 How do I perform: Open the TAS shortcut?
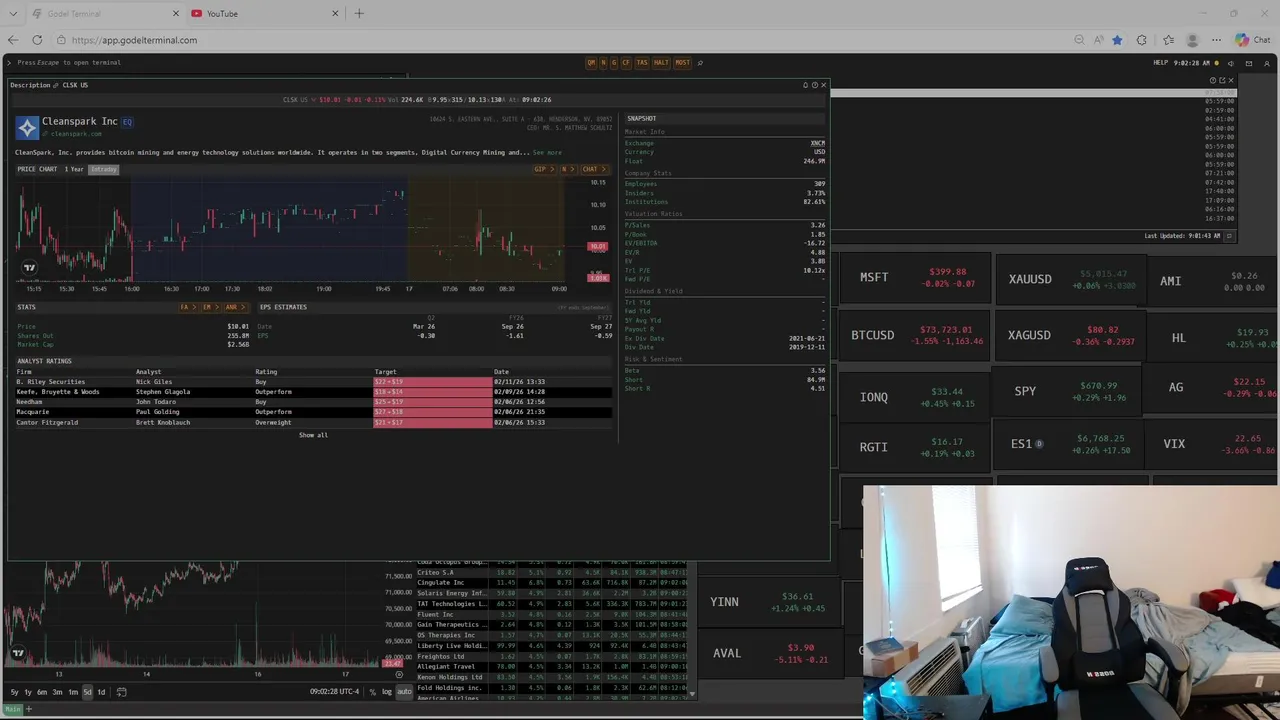tap(642, 63)
